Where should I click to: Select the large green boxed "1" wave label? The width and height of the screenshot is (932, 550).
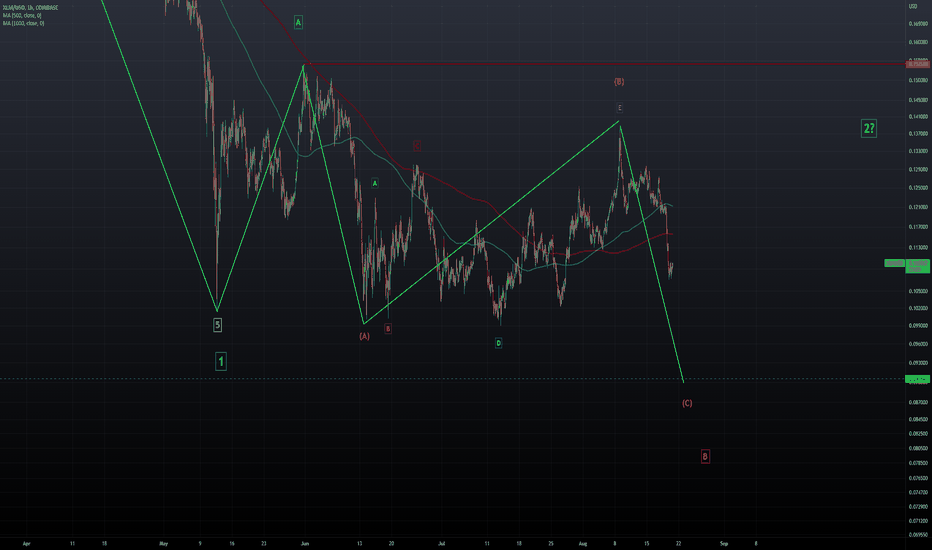(x=221, y=361)
